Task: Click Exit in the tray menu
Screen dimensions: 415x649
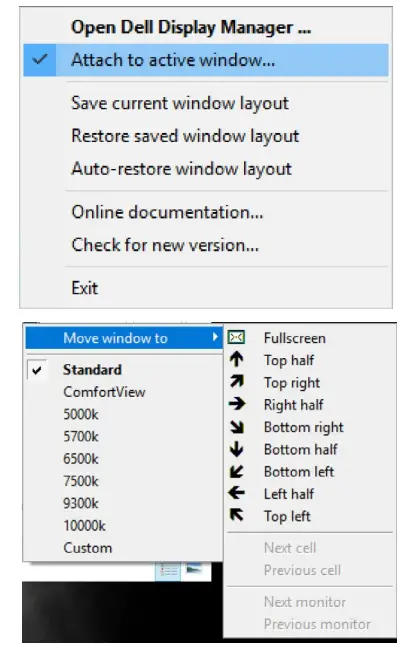Action: pos(85,288)
